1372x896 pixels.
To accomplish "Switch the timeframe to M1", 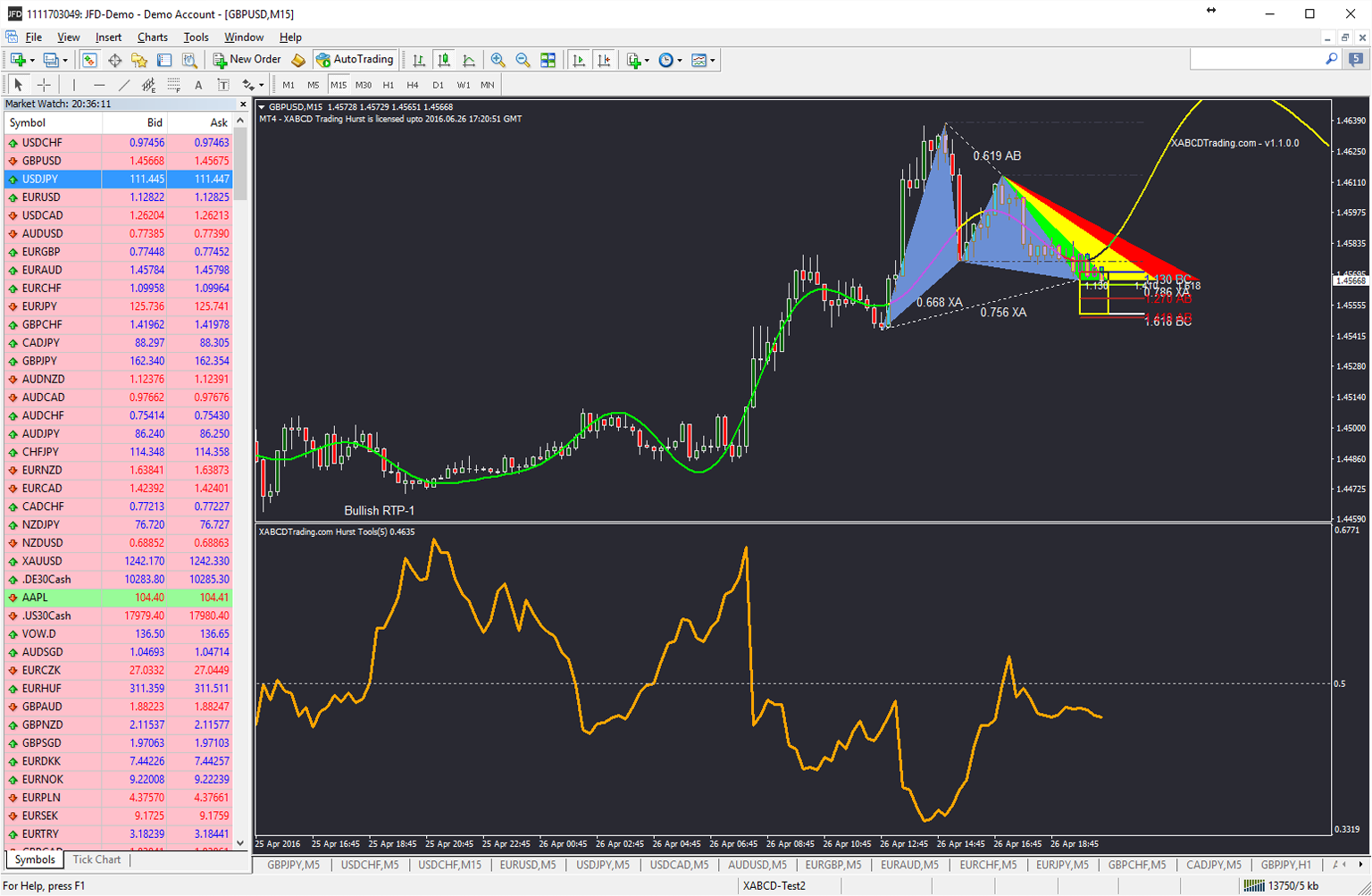I will (x=289, y=85).
